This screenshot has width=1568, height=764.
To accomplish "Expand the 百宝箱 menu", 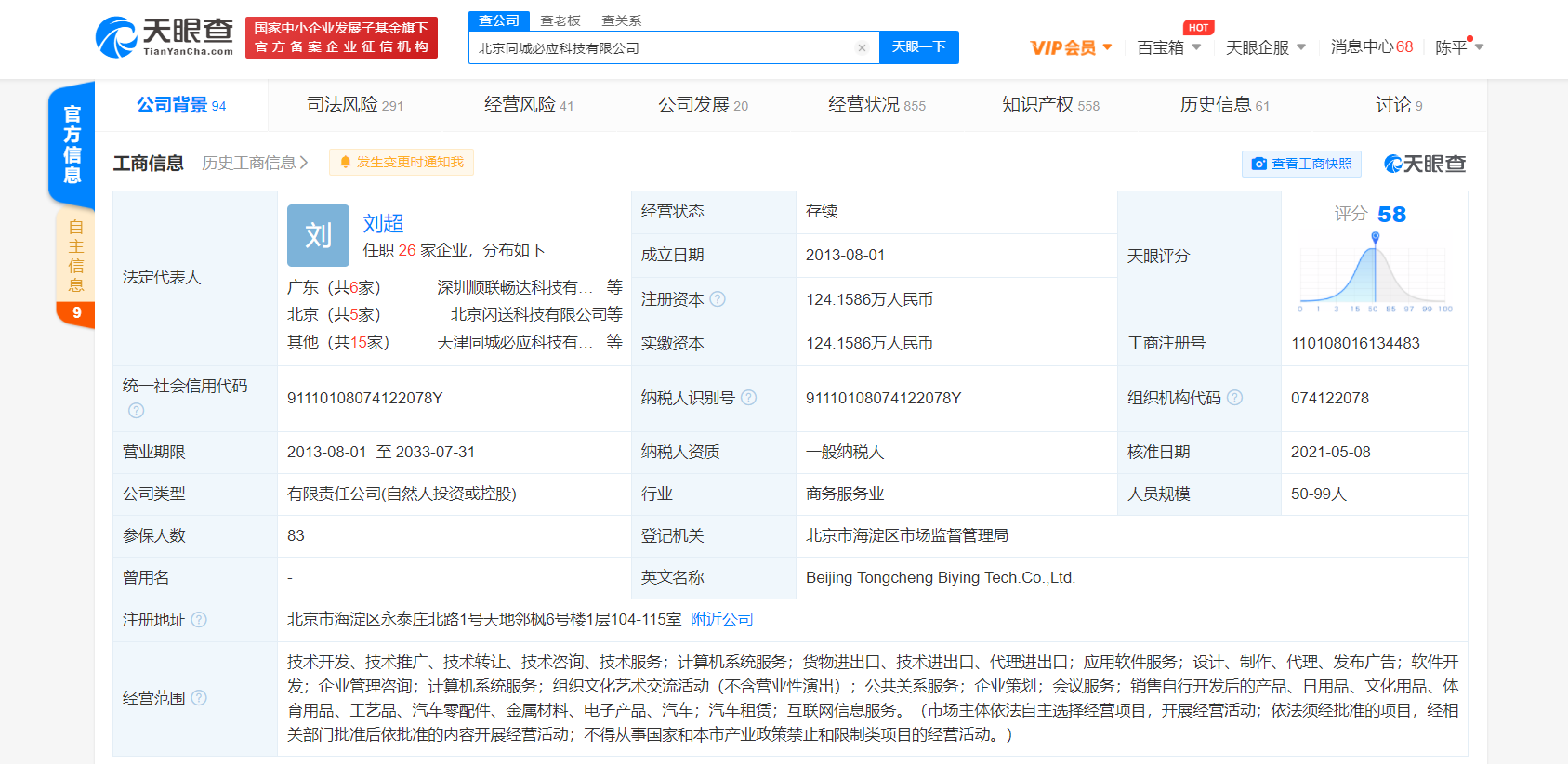I will click(x=1169, y=47).
